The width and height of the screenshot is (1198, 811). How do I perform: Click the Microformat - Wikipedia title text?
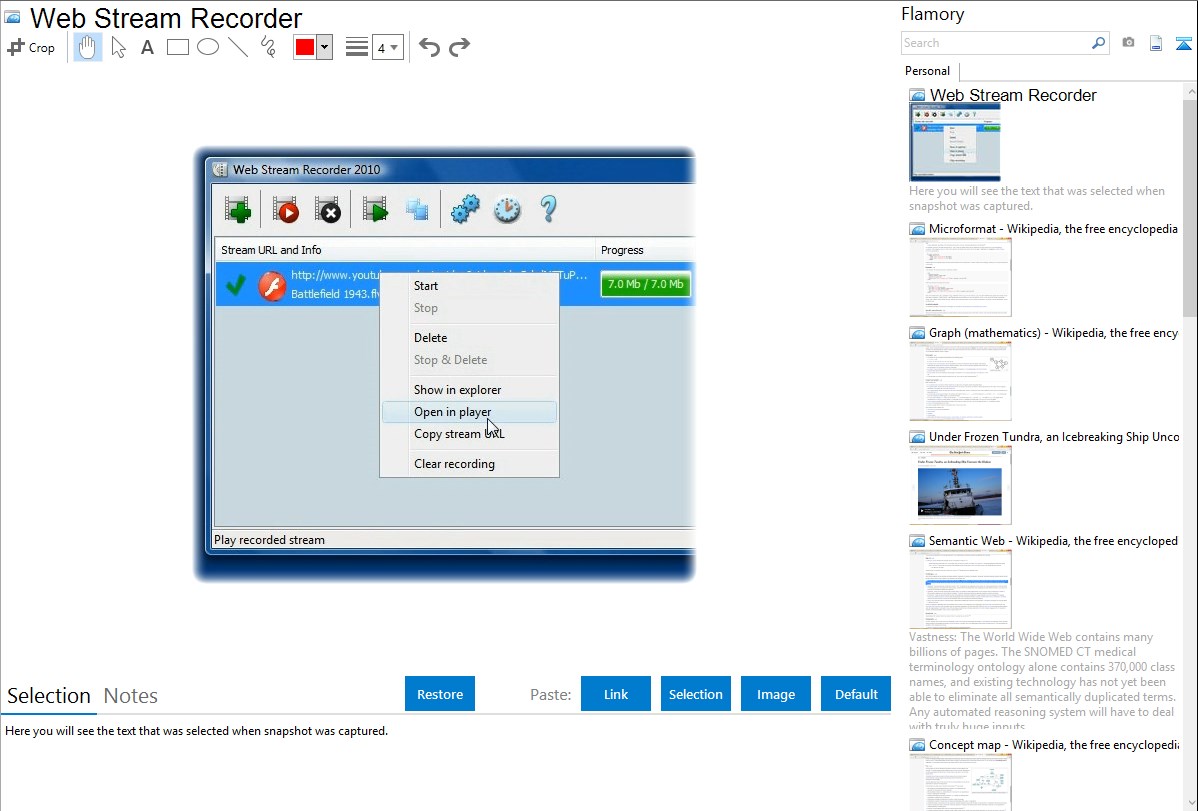pyautogui.click(x=1053, y=229)
